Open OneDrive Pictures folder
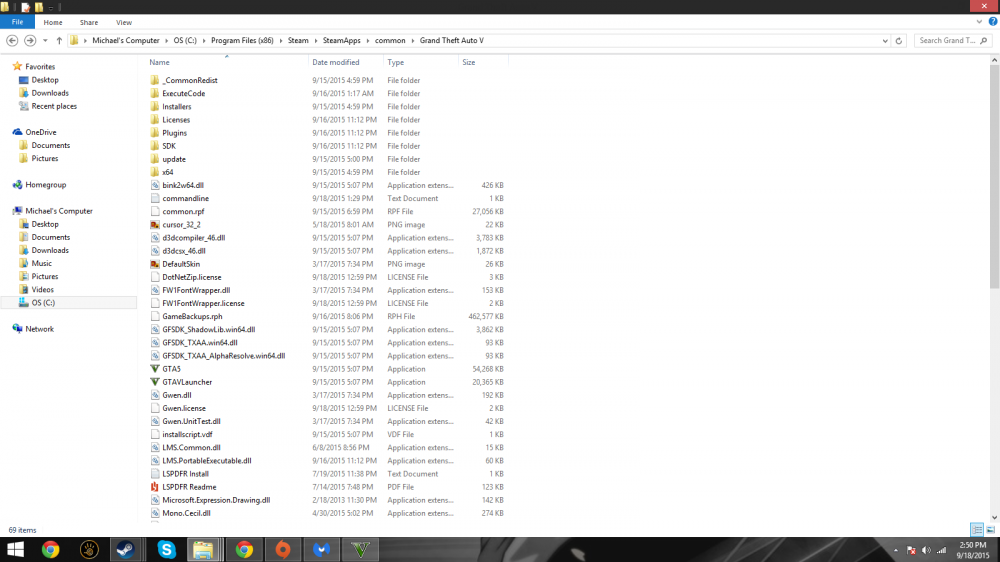 pyautogui.click(x=45, y=158)
